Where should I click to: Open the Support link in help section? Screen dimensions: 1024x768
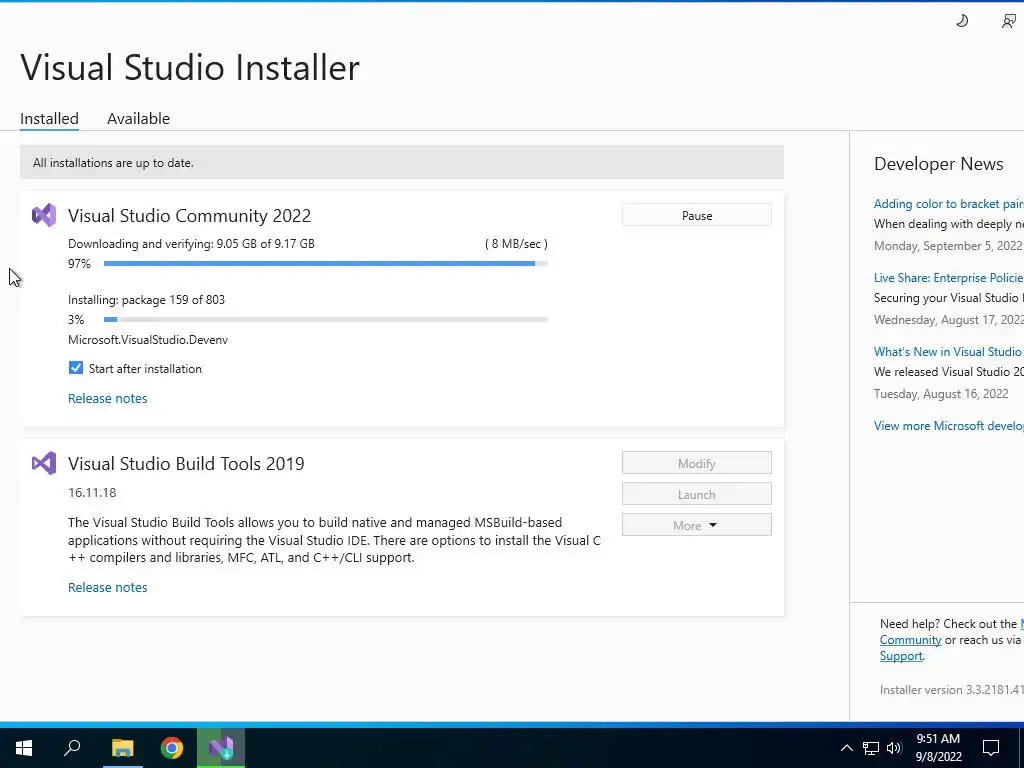901,656
